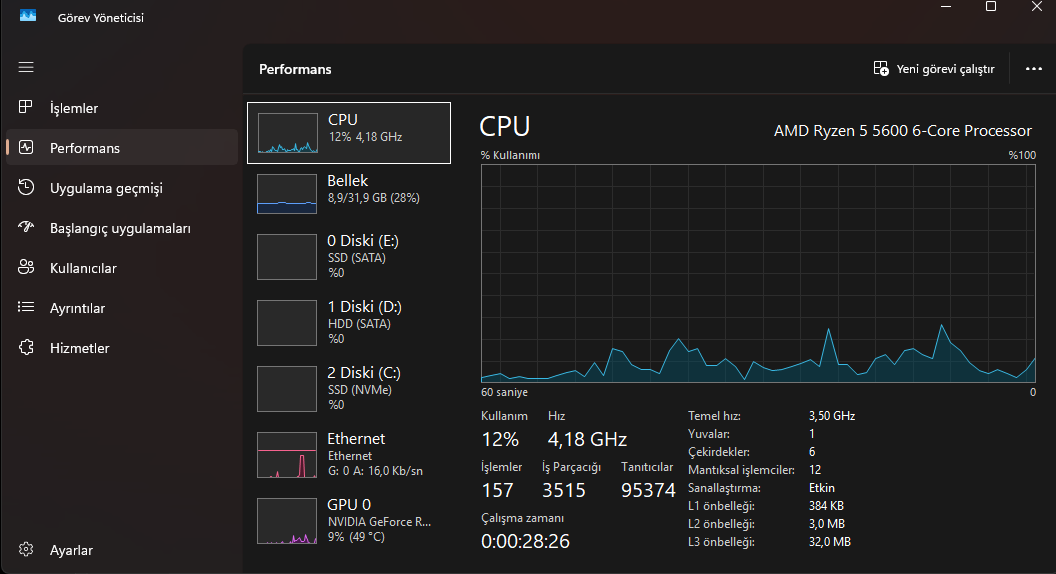The image size is (1056, 574).
Task: Minimize the Görev Yöneticisi window
Action: click(x=946, y=6)
